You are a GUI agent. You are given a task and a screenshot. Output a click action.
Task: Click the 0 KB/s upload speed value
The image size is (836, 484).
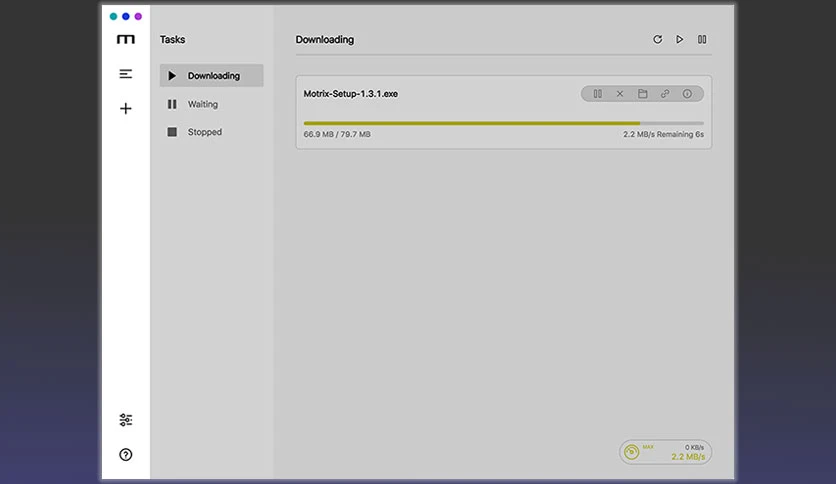694,447
